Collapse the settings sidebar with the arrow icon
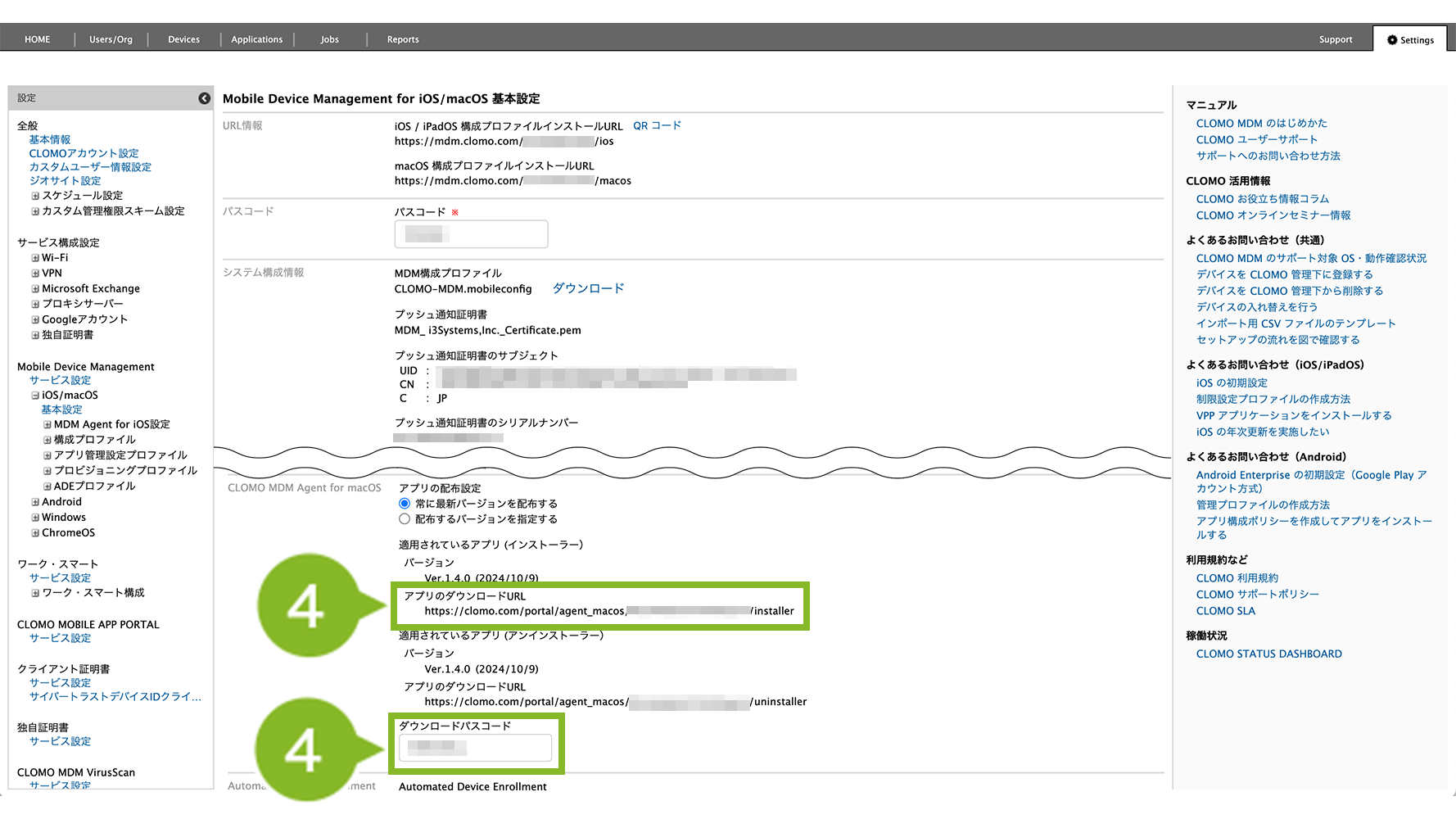This screenshot has width=1456, height=819. 204,98
